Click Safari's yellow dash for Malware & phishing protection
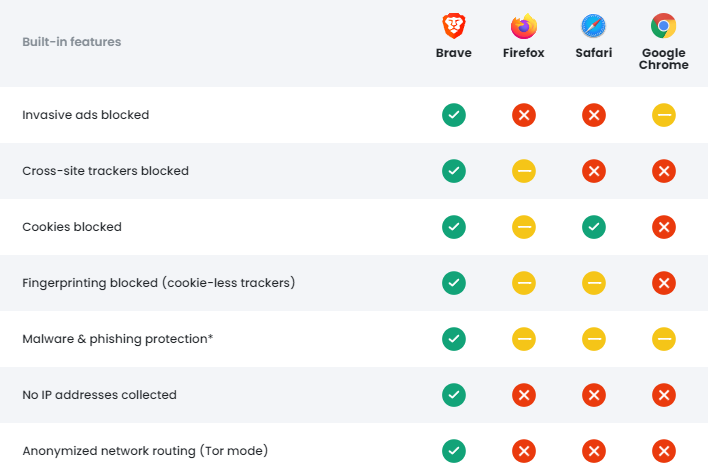This screenshot has width=708, height=474. tap(594, 339)
